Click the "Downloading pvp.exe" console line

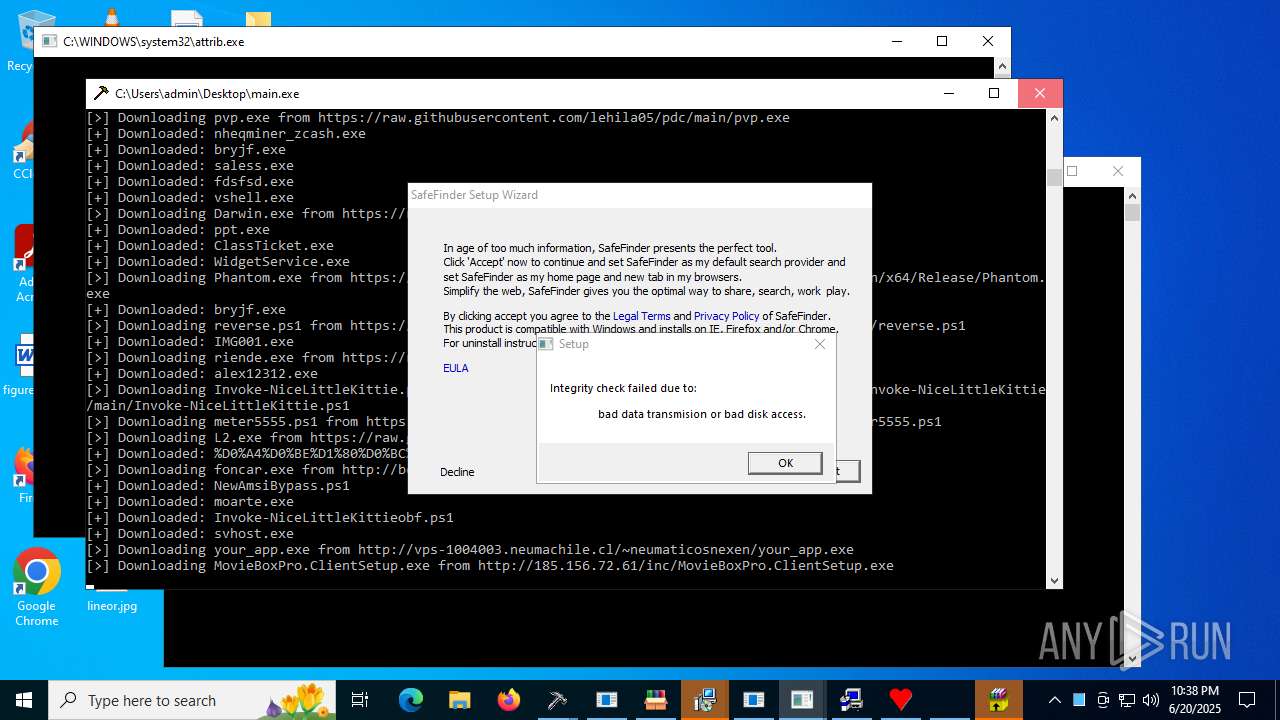pyautogui.click(x=438, y=118)
